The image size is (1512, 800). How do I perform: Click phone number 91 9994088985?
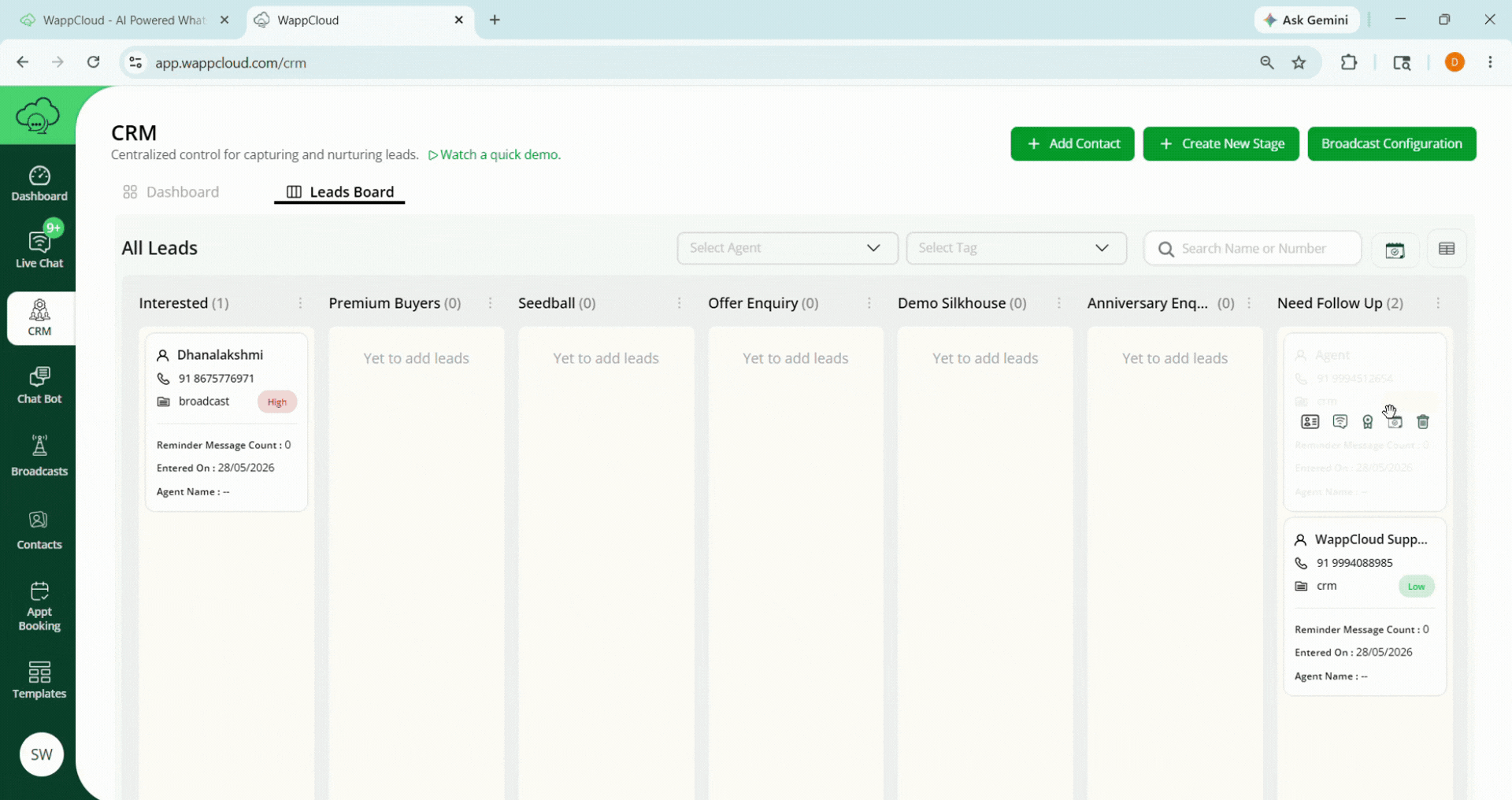(x=1354, y=563)
